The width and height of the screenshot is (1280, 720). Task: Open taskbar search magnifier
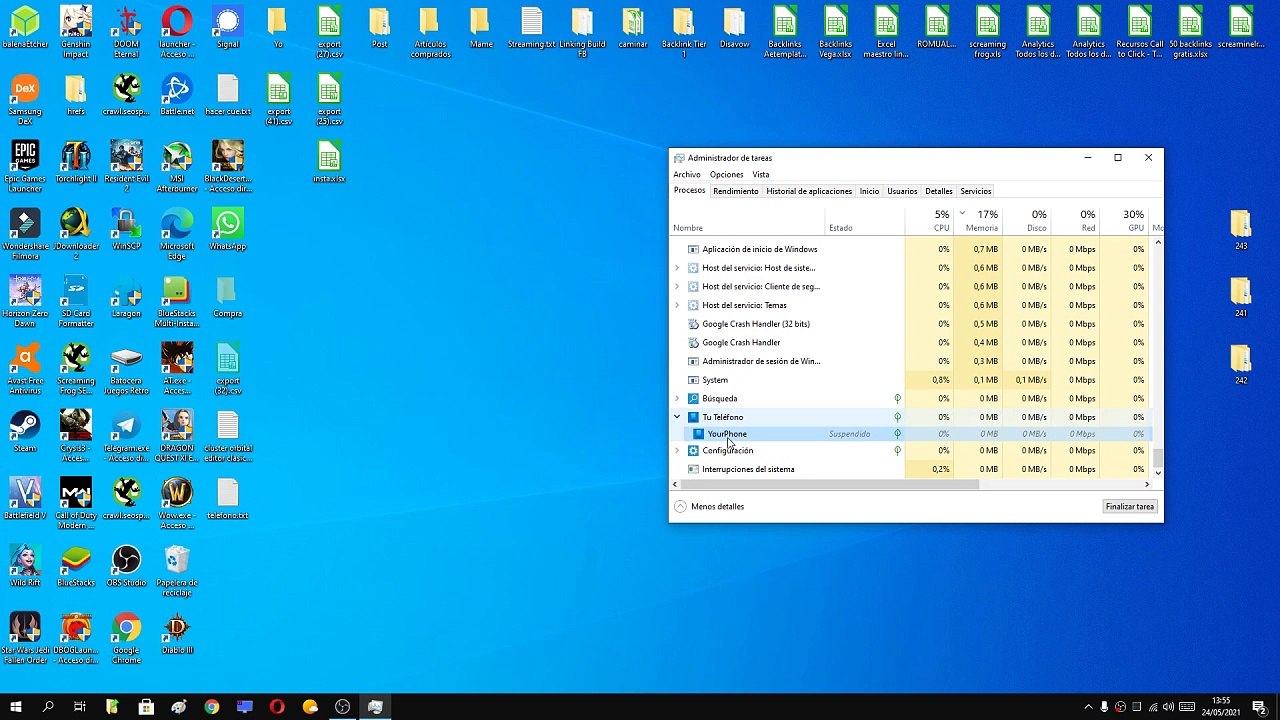(48, 707)
